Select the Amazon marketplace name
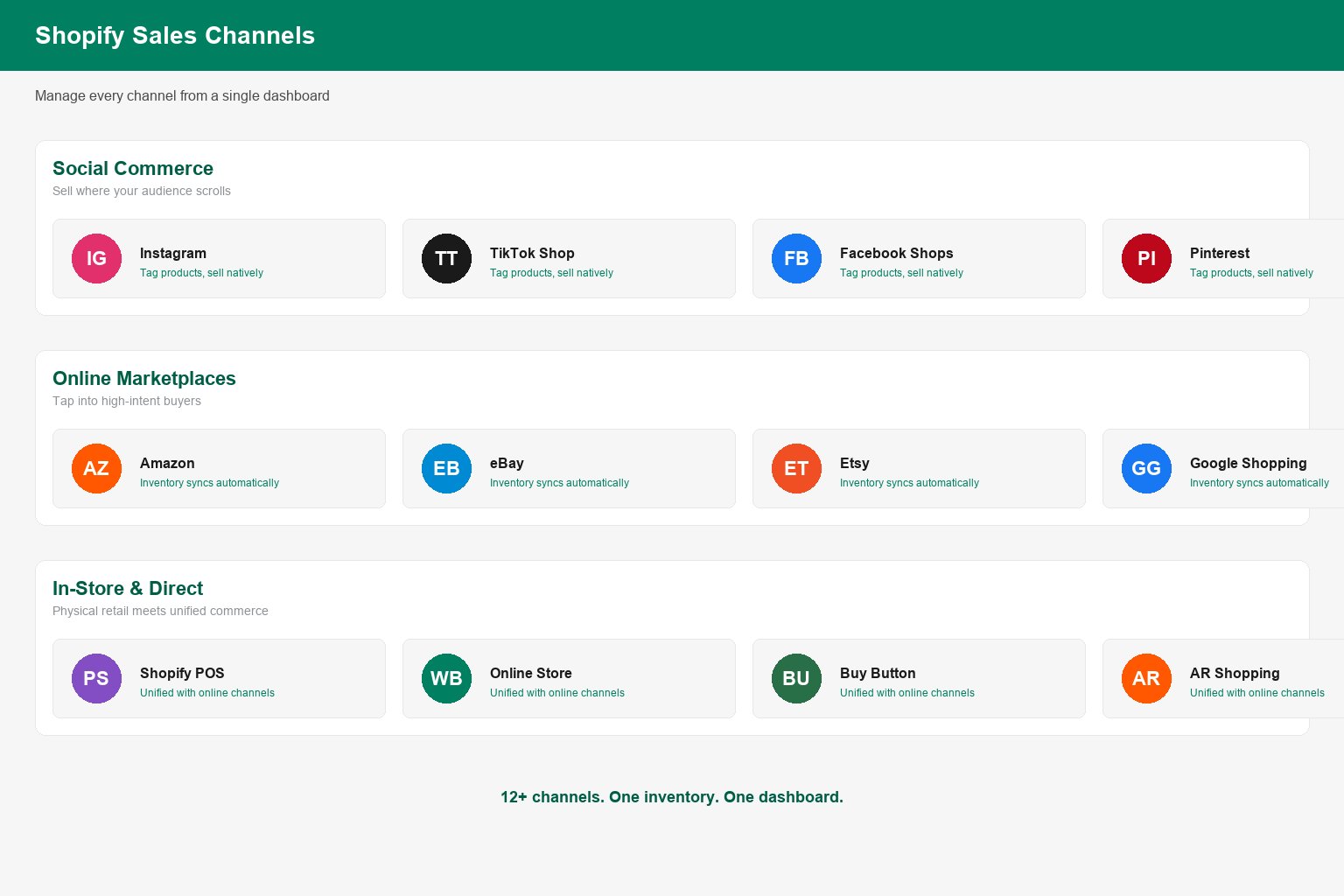Screen dimensions: 1344x896 pos(167,463)
